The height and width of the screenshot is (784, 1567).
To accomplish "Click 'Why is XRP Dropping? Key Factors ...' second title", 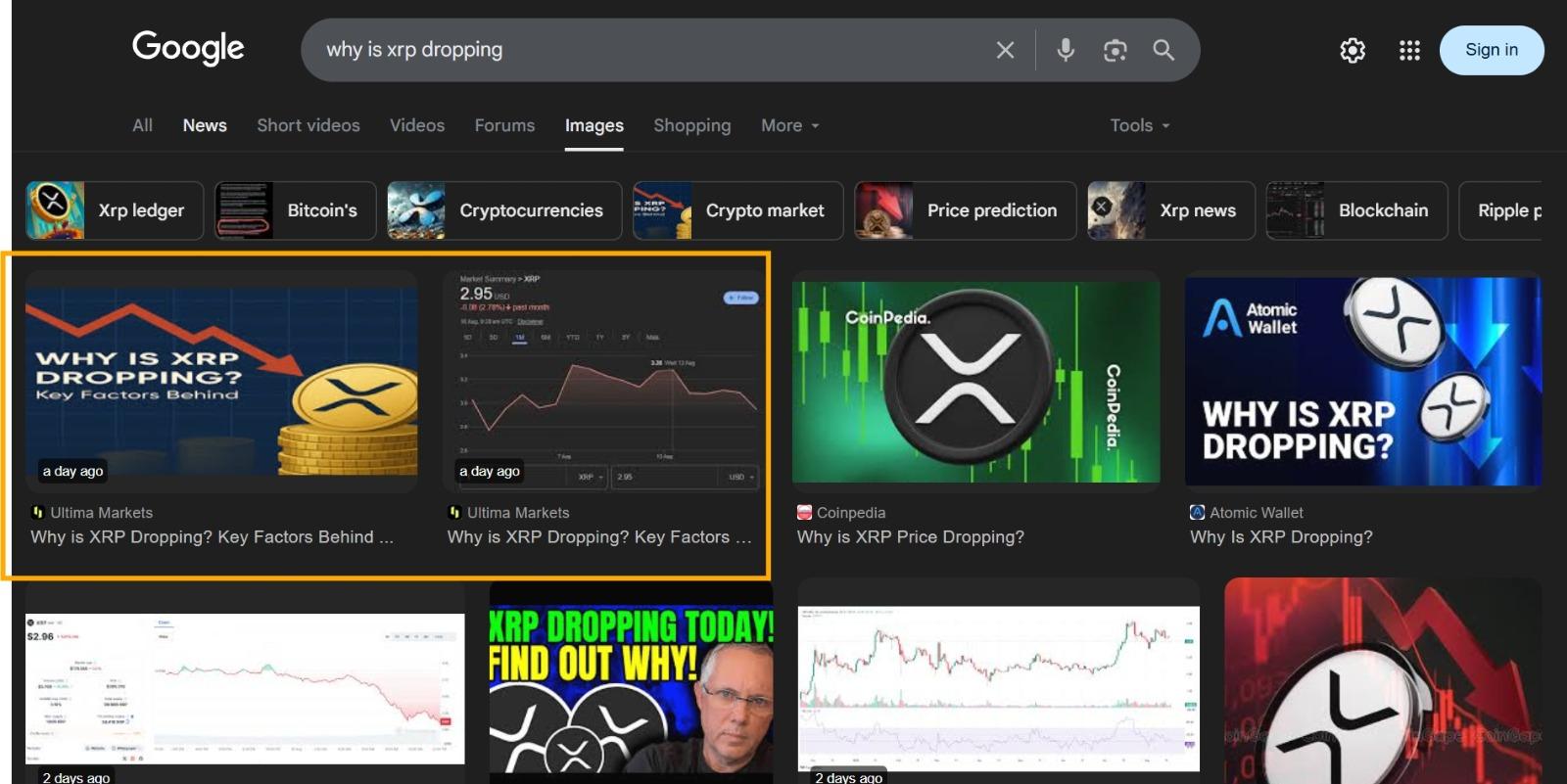I will [599, 537].
